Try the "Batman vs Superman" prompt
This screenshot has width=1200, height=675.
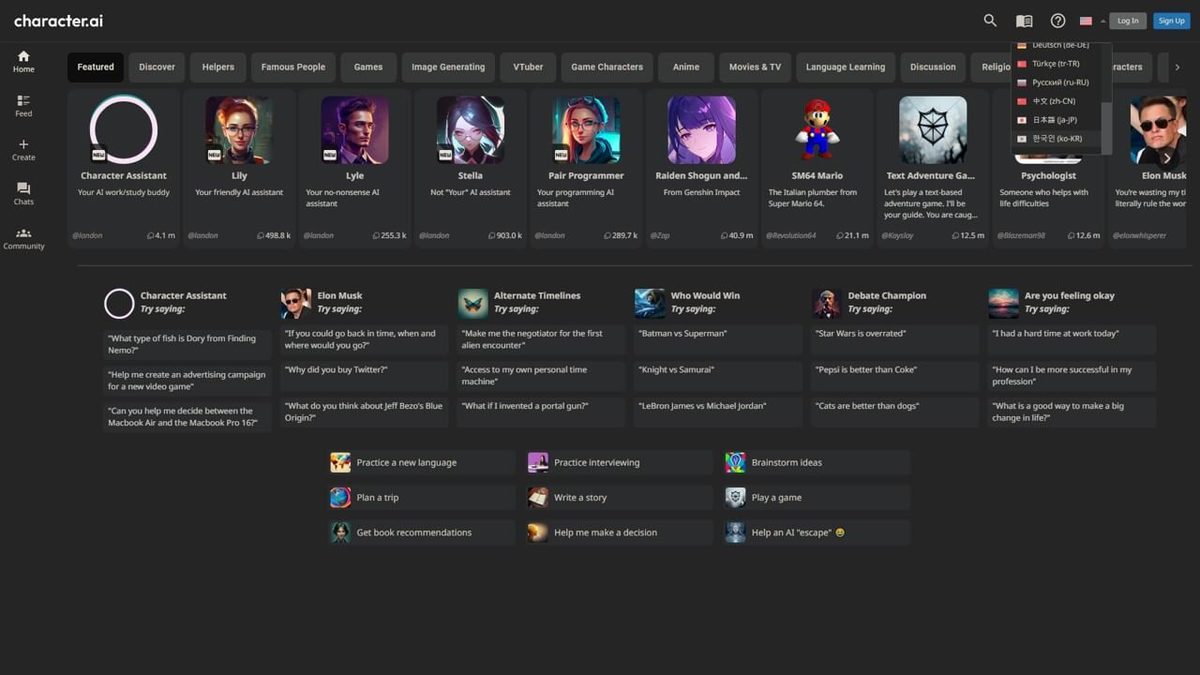[x=718, y=340]
